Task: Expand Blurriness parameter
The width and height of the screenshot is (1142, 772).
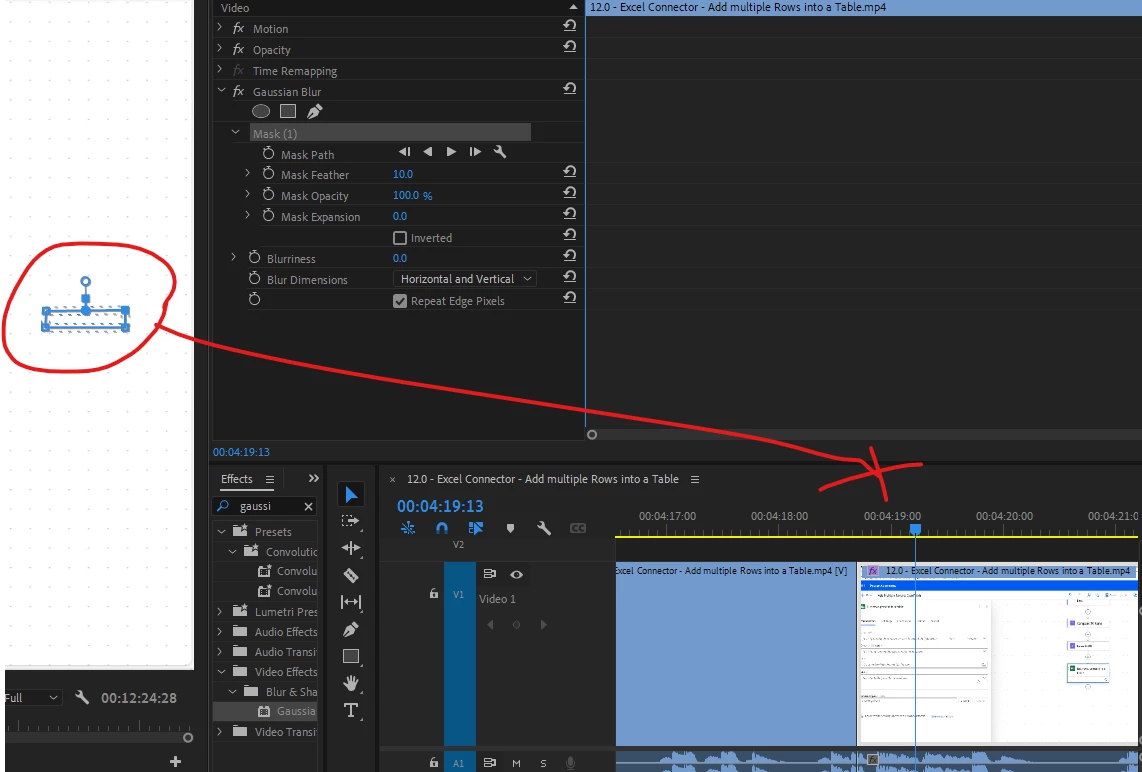Action: 233,257
